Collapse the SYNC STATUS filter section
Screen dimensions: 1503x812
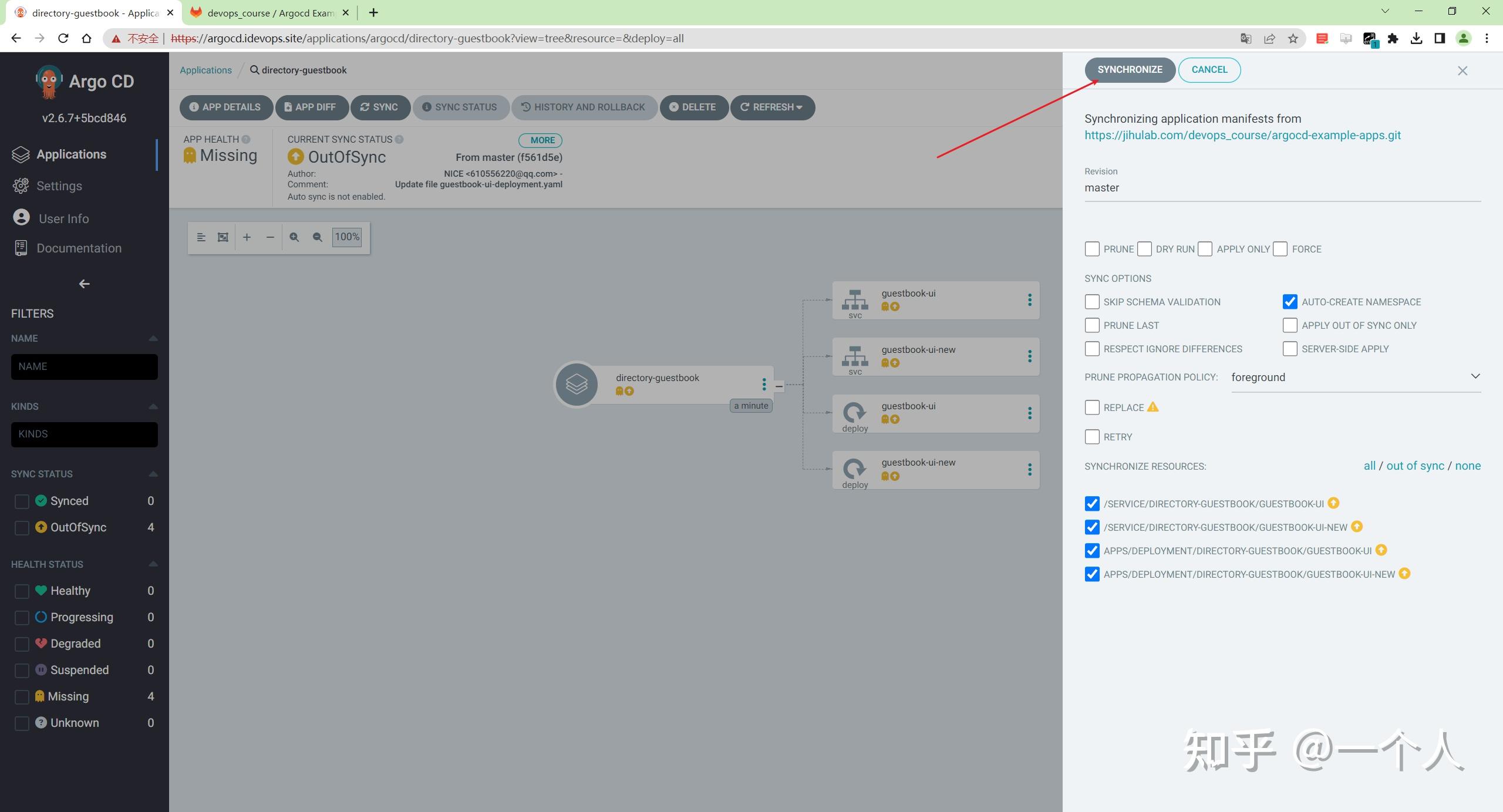[x=153, y=474]
